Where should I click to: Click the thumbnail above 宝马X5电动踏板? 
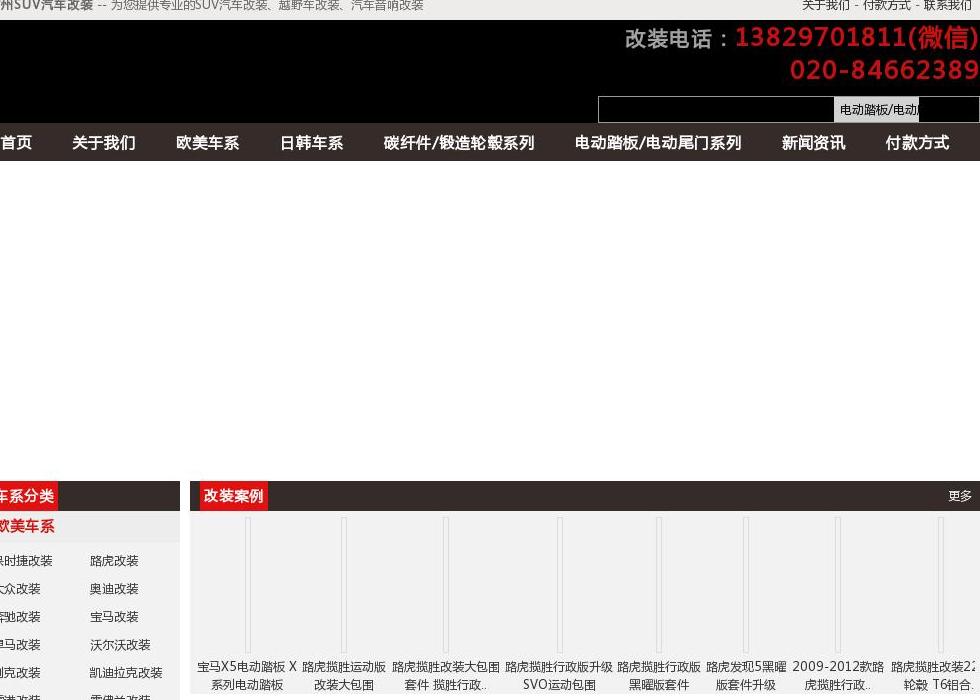point(248,585)
